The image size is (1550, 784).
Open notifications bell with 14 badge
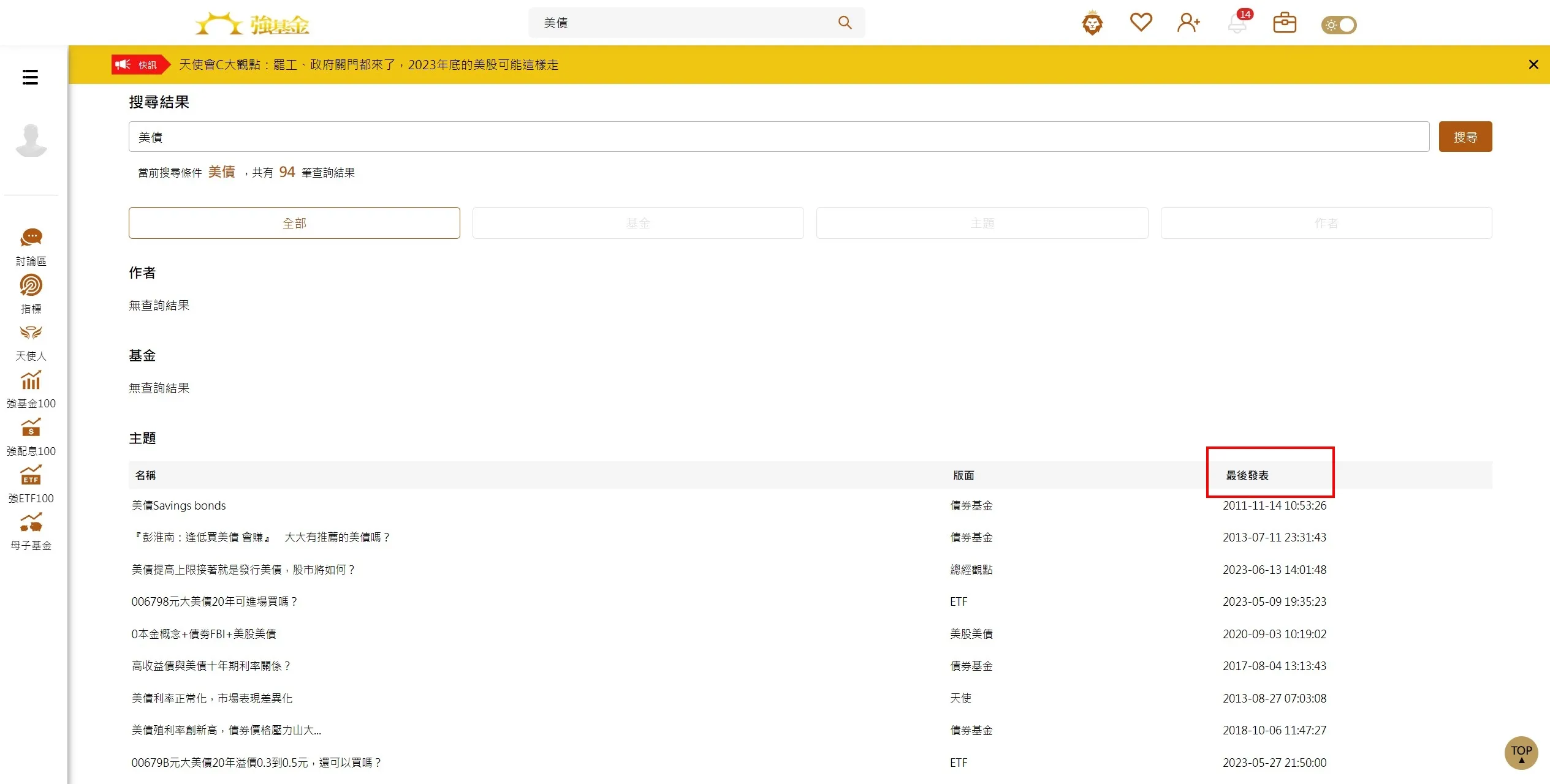[x=1239, y=22]
